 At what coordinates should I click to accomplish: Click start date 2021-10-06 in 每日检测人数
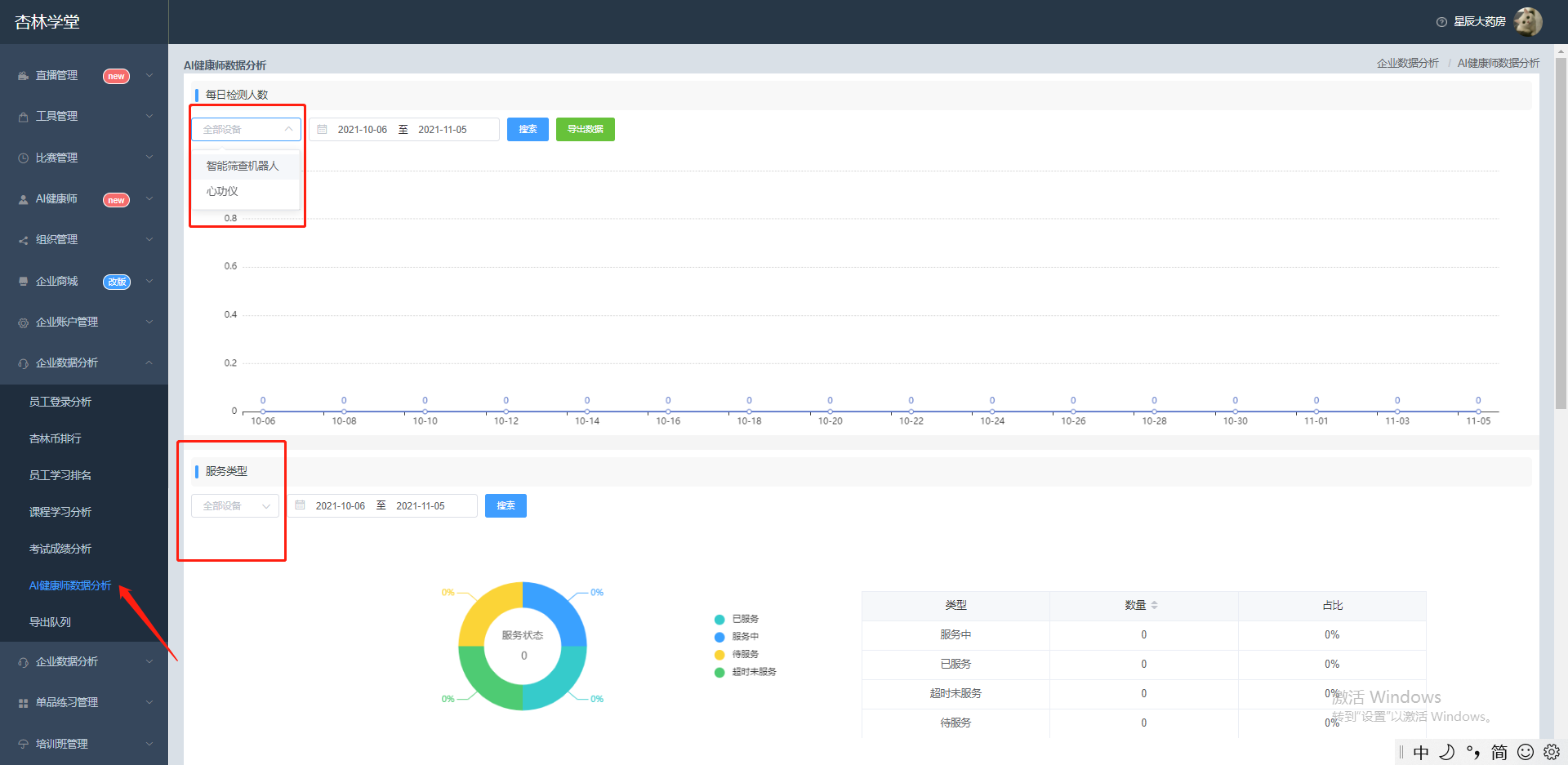363,129
